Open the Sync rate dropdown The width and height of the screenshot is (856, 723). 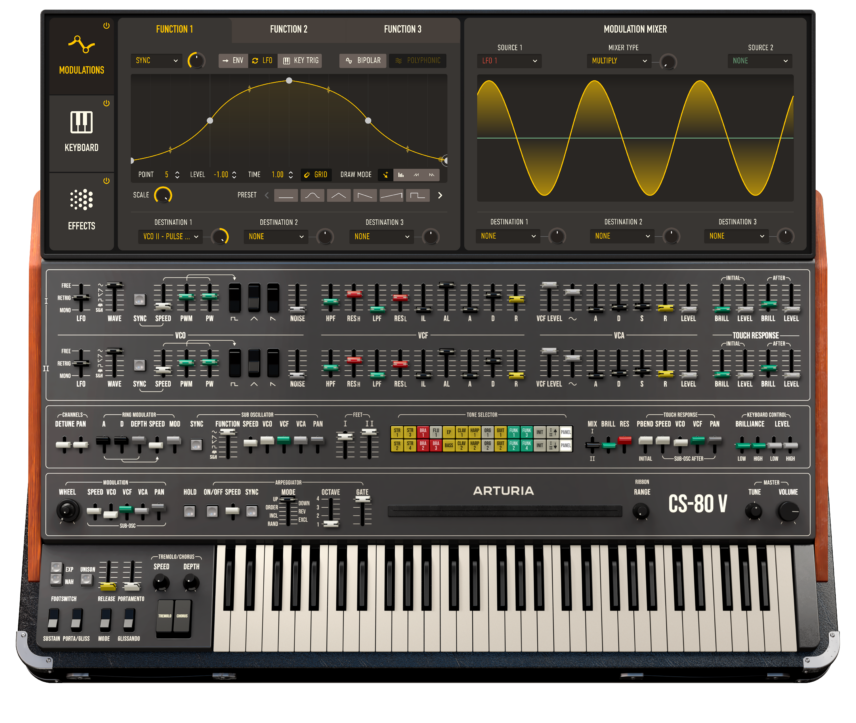click(x=157, y=61)
